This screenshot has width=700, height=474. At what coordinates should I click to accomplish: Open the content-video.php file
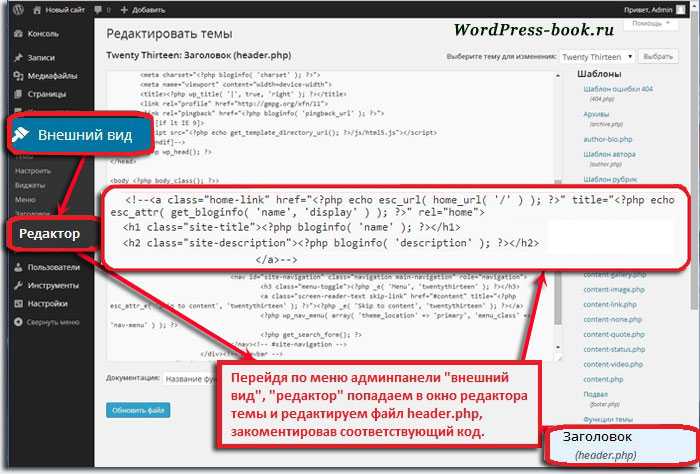click(x=613, y=364)
